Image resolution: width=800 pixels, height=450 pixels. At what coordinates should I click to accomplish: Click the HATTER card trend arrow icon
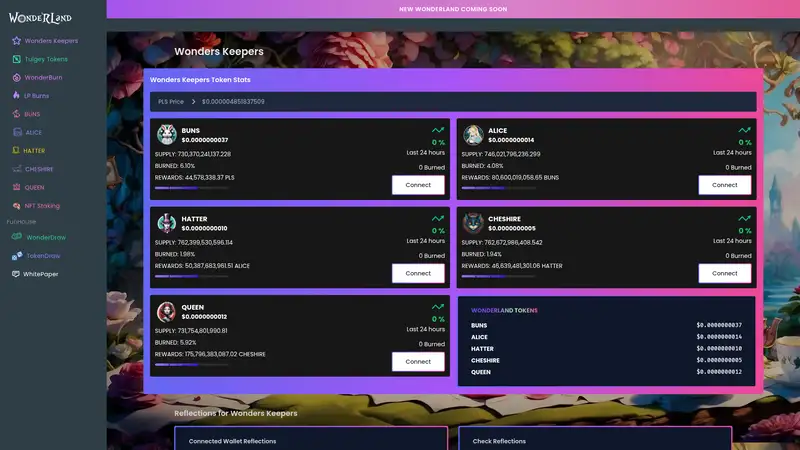438,218
